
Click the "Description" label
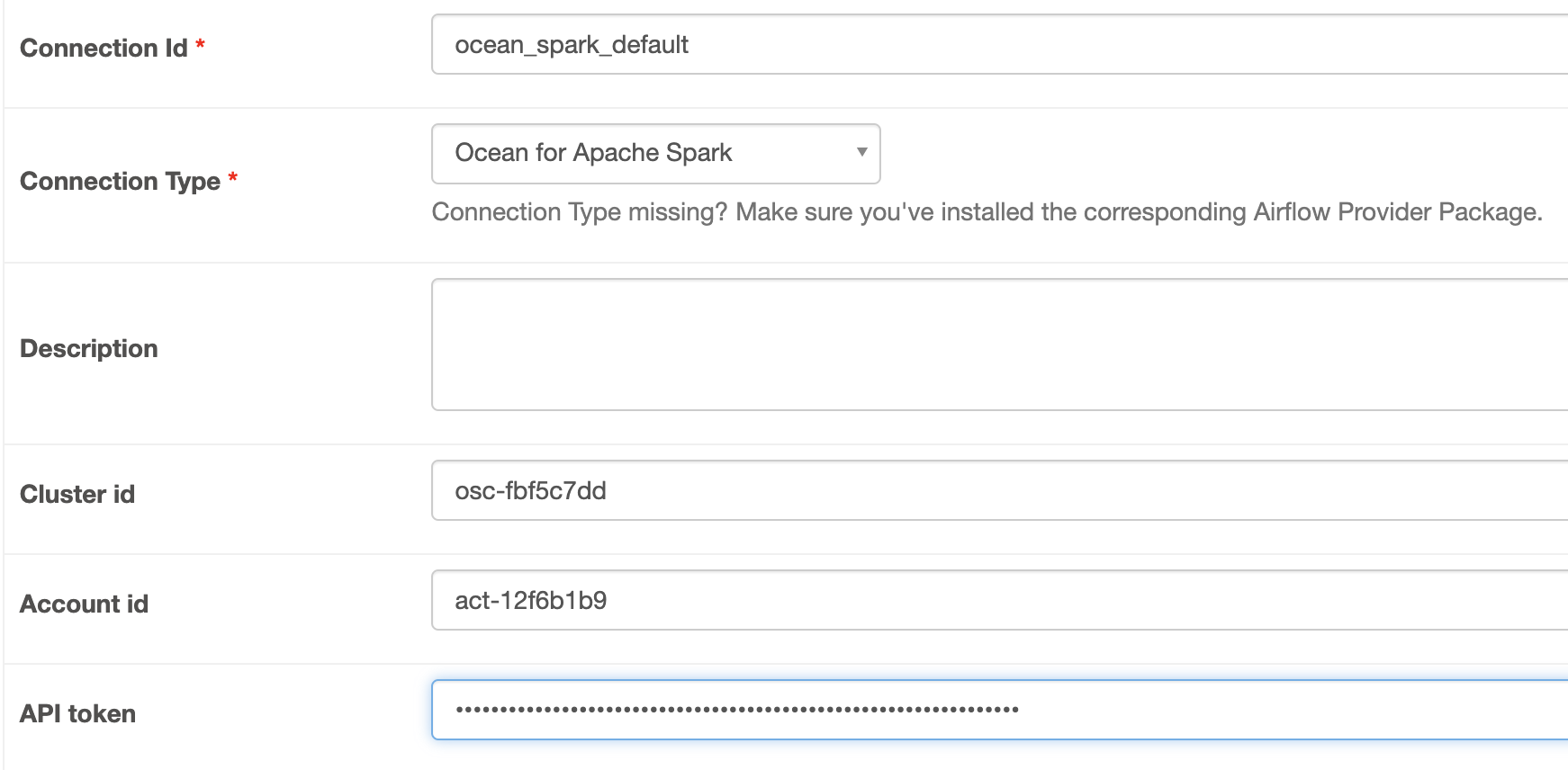coord(88,348)
